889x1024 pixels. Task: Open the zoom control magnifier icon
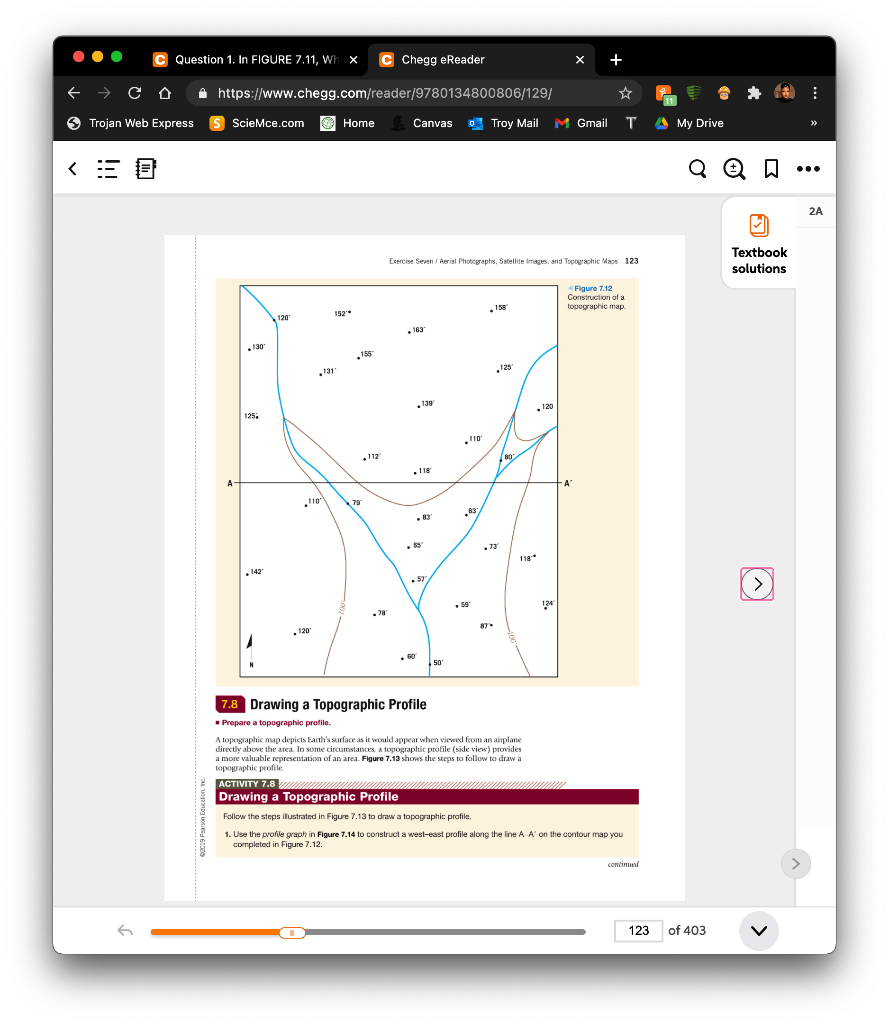click(x=734, y=169)
